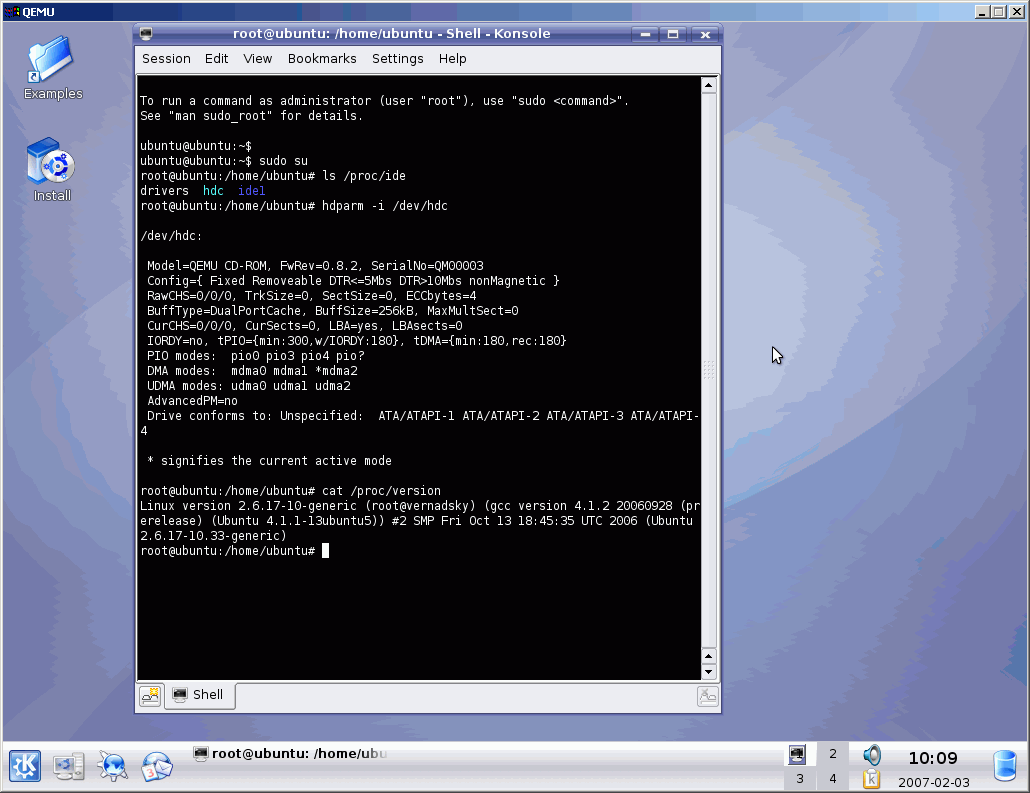Click the 'SerialNo=QM00003' text
The height and width of the screenshot is (793, 1030).
coord(427,265)
